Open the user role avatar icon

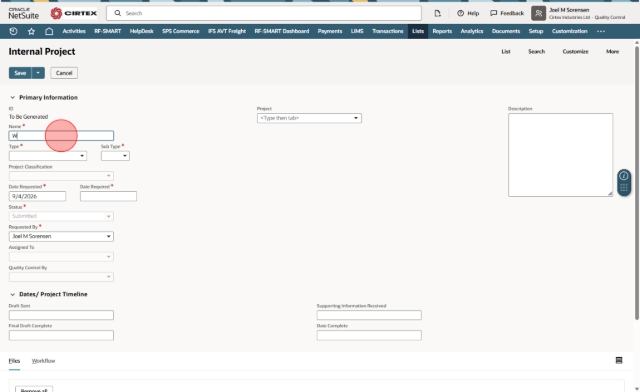click(x=538, y=13)
